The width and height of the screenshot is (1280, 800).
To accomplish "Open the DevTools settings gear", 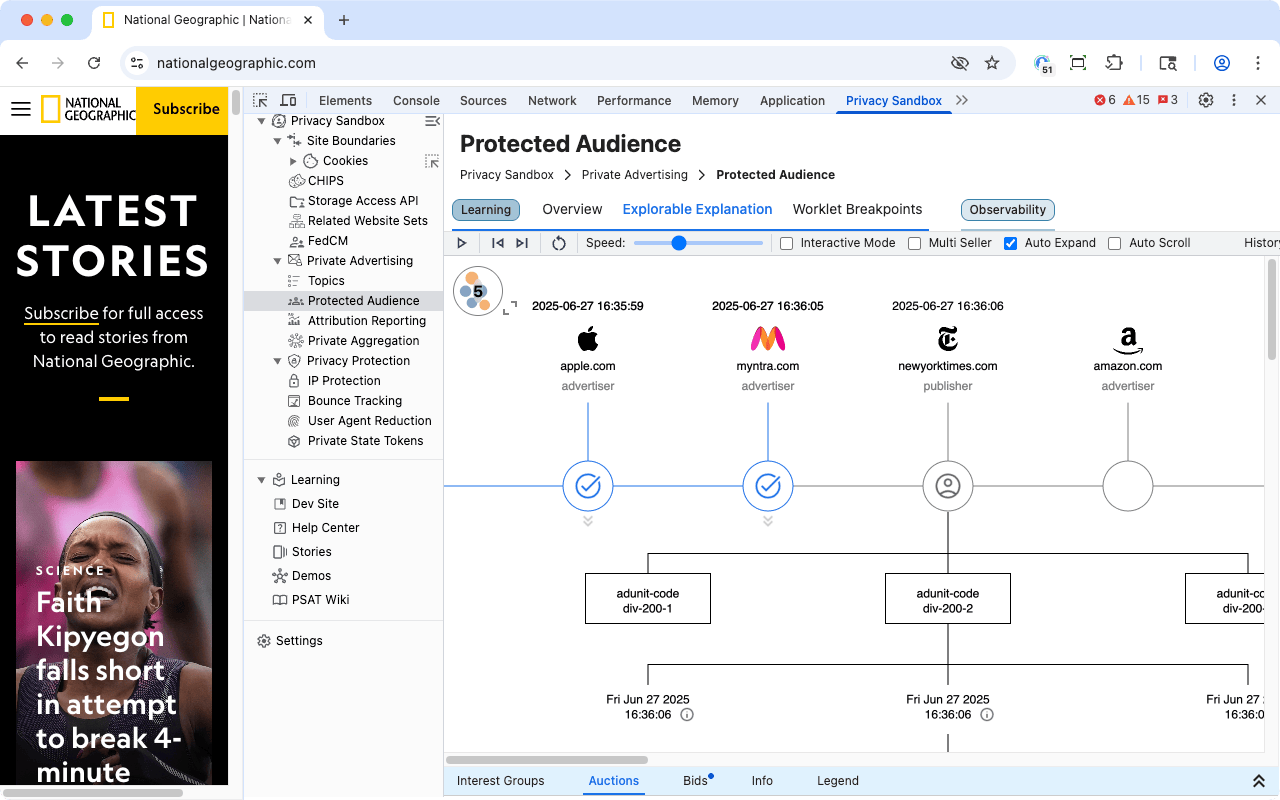I will click(x=1206, y=100).
